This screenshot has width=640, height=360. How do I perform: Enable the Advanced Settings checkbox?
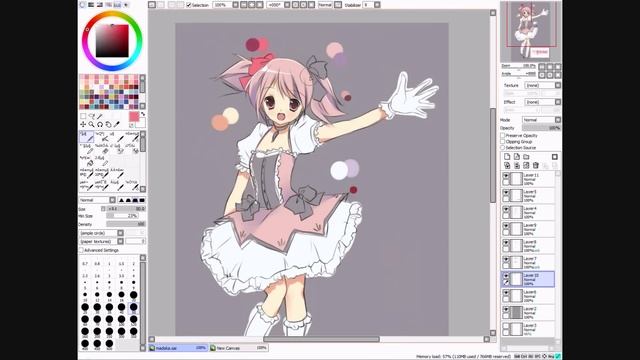pyautogui.click(x=81, y=250)
